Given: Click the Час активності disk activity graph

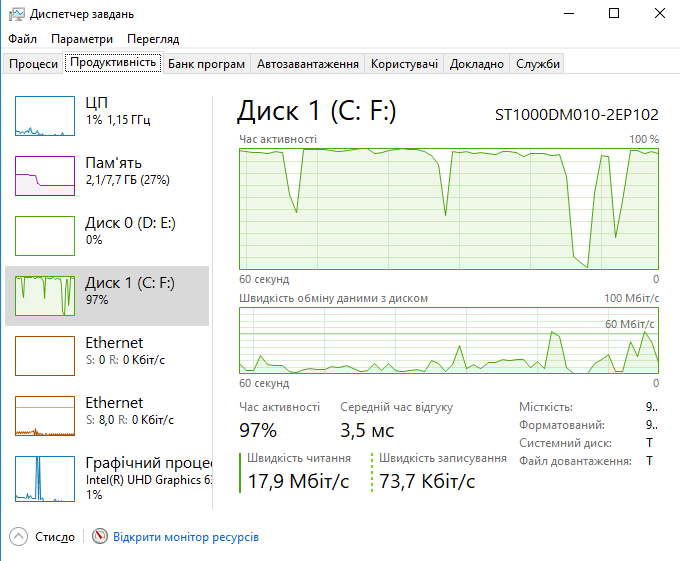Looking at the screenshot, I should point(449,209).
